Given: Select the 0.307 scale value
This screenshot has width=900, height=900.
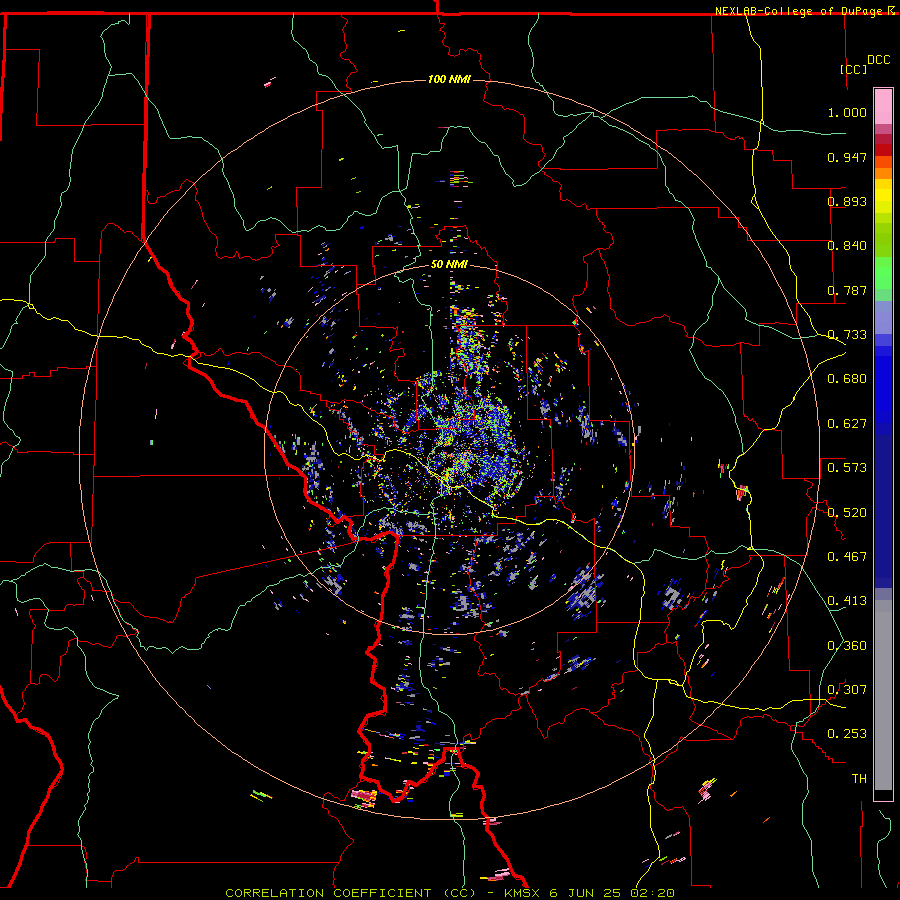Looking at the screenshot, I should pyautogui.click(x=847, y=690).
